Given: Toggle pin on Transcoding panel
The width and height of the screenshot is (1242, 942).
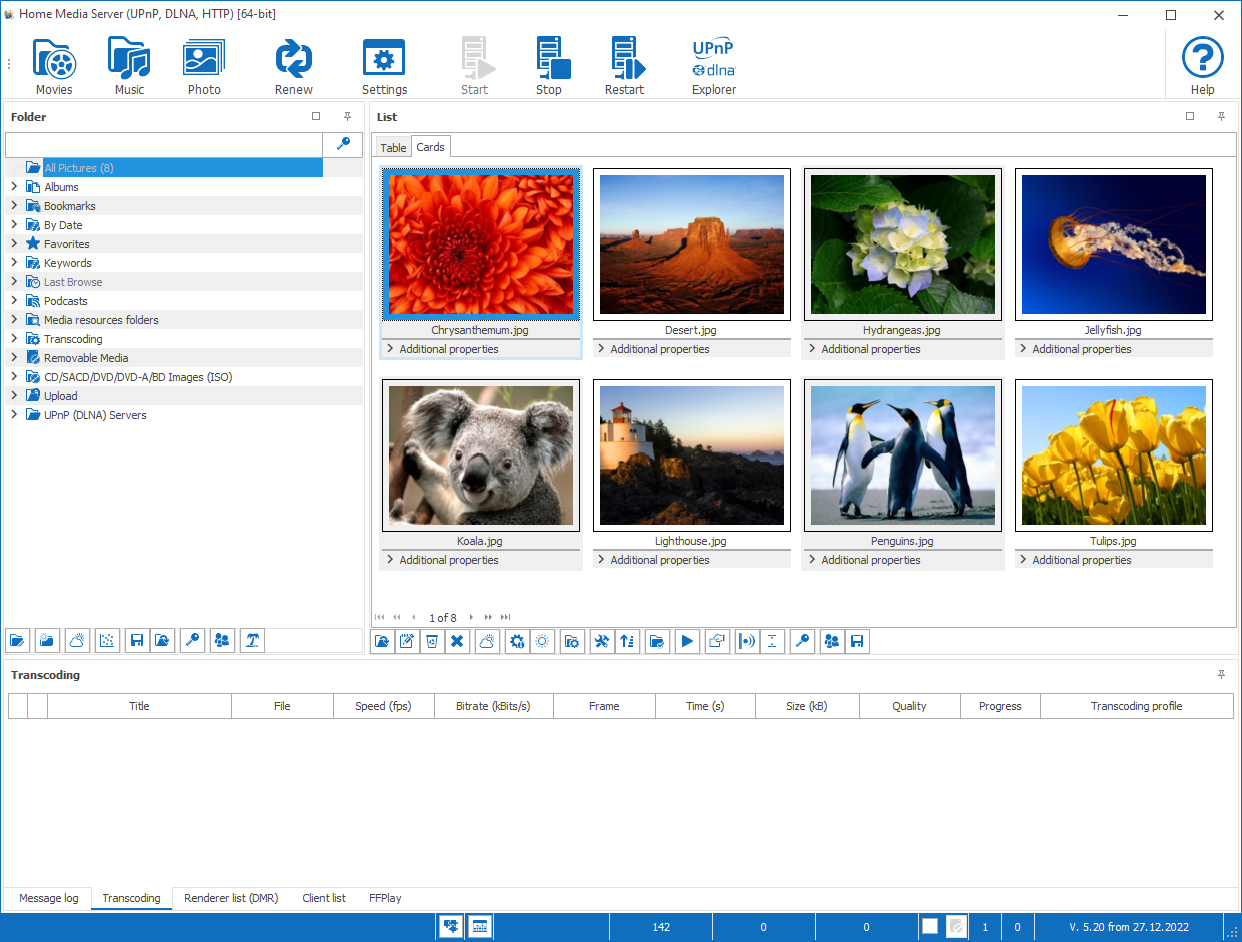Looking at the screenshot, I should (1221, 675).
